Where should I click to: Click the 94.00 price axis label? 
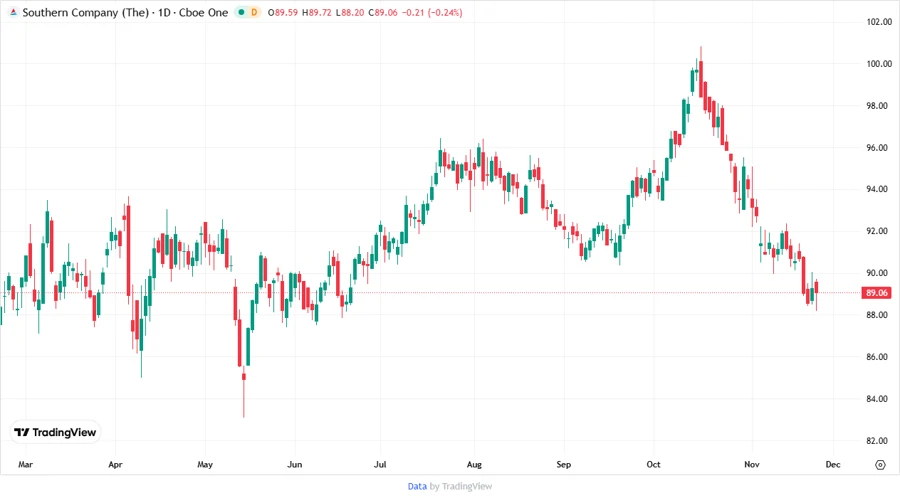point(877,189)
